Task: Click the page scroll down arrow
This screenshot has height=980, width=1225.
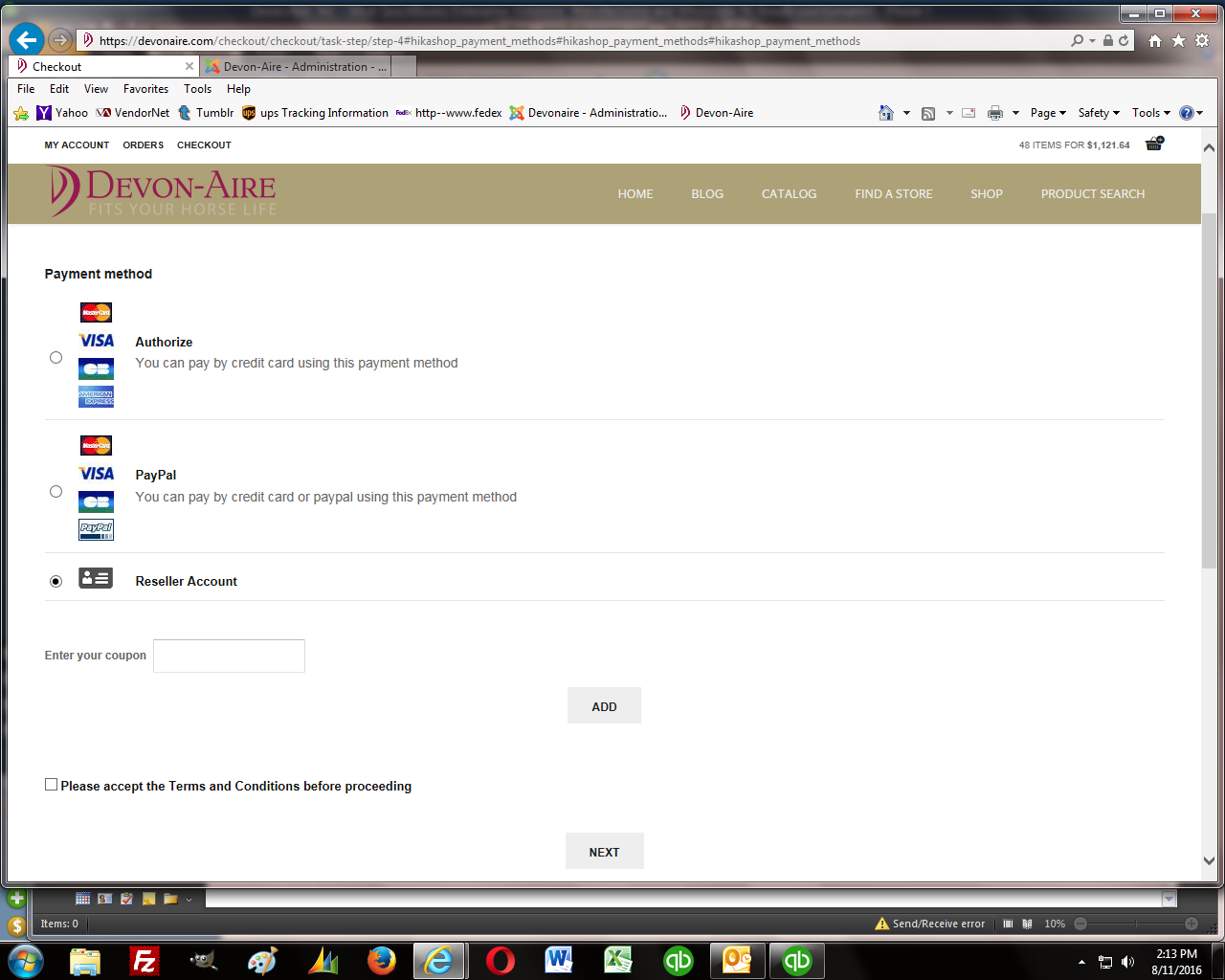Action: [x=1209, y=860]
